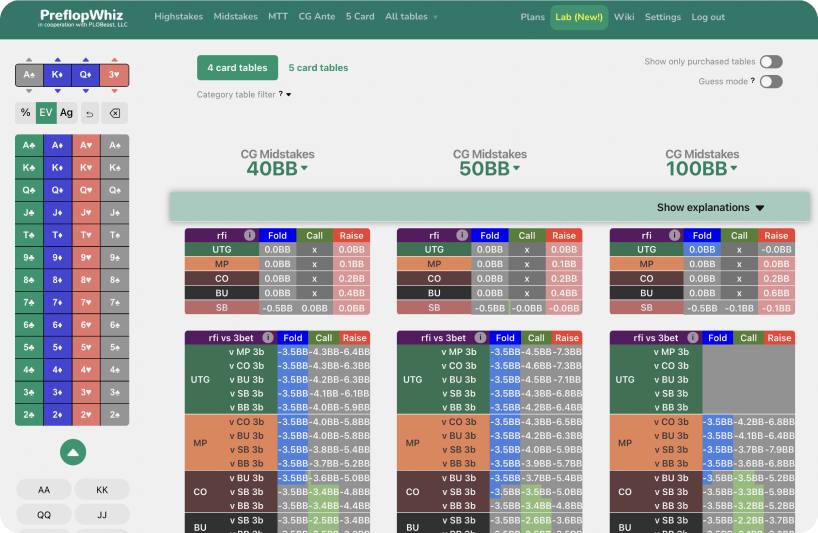Click the undo icon in the hand selector
The width and height of the screenshot is (818, 533).
(90, 113)
